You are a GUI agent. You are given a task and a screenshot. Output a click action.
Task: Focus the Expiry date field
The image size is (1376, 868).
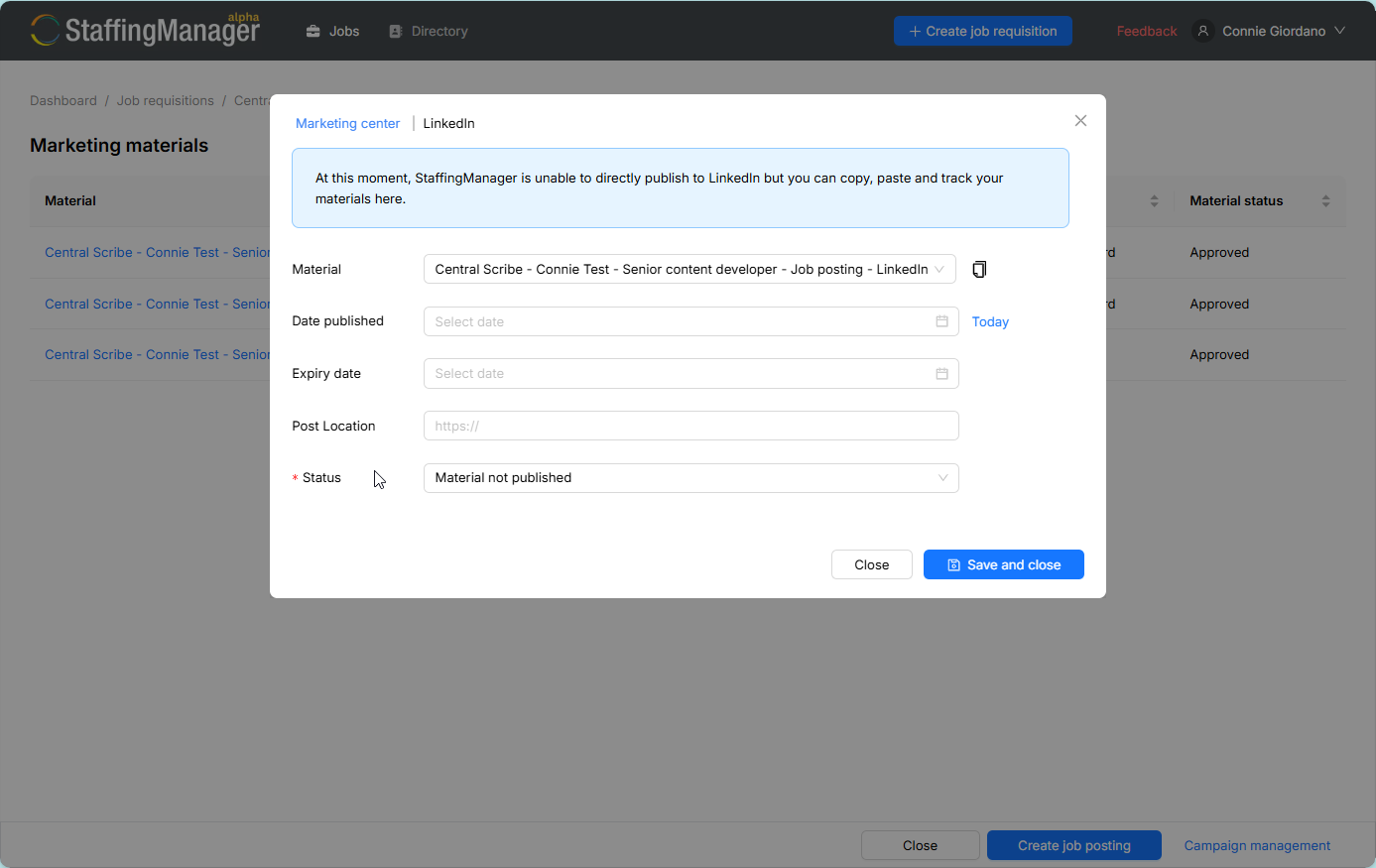(690, 374)
